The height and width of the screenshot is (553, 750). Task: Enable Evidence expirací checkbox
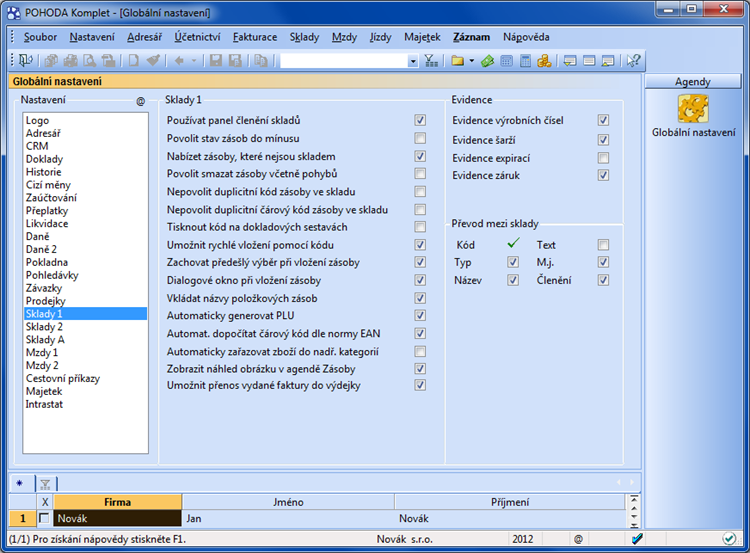[603, 158]
